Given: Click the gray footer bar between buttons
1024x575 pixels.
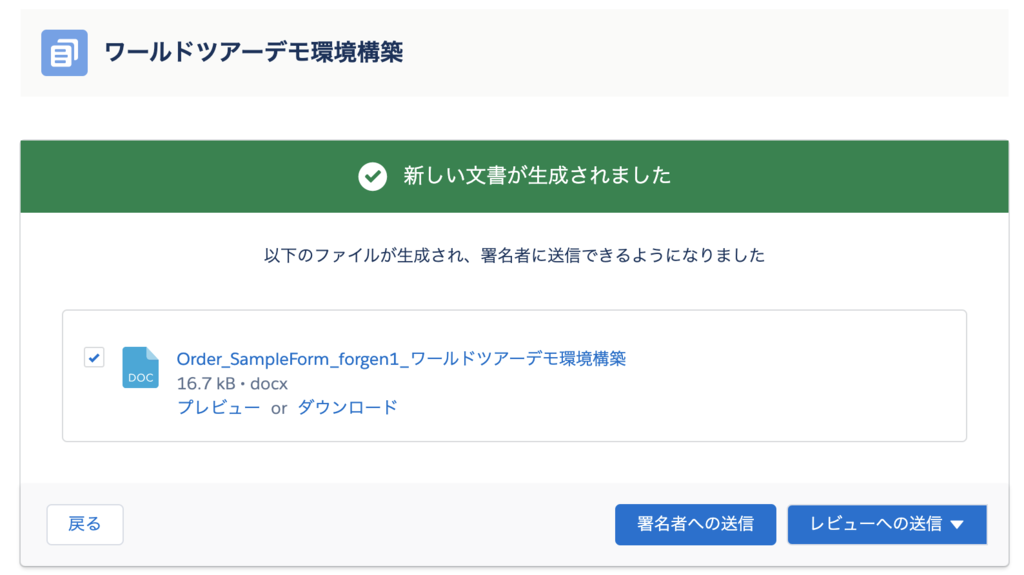Looking at the screenshot, I should coord(366,524).
